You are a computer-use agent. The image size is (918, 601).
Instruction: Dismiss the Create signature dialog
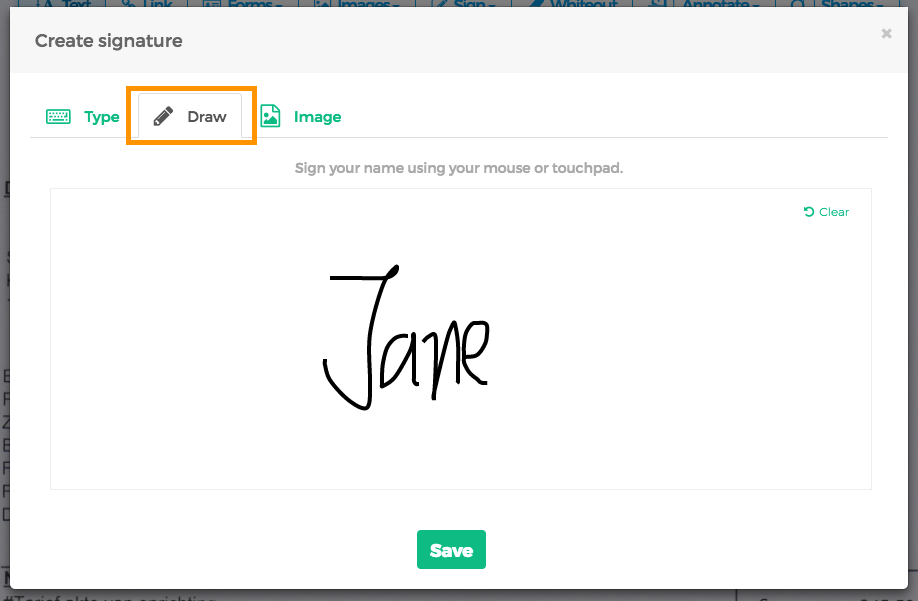[886, 33]
